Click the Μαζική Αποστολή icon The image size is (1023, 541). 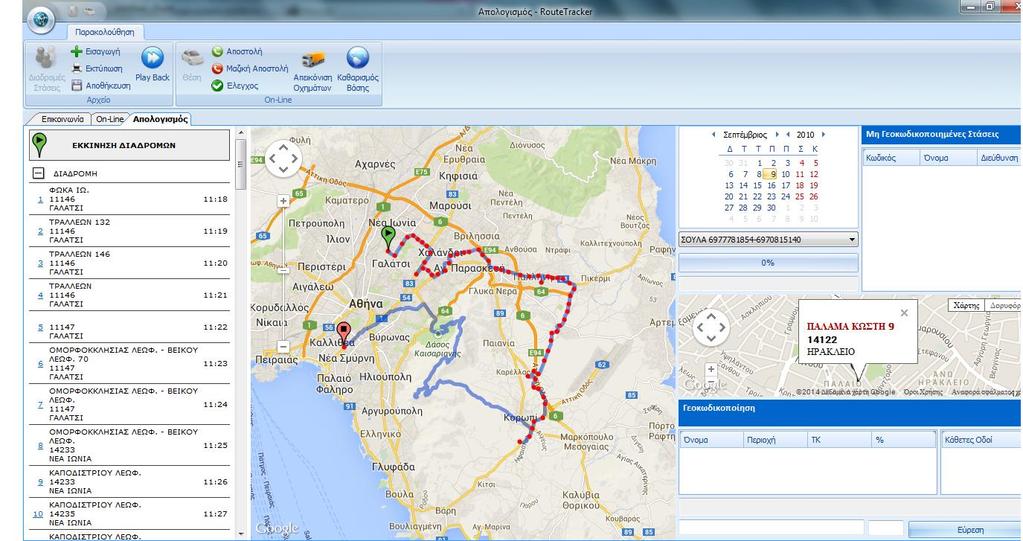[x=217, y=69]
